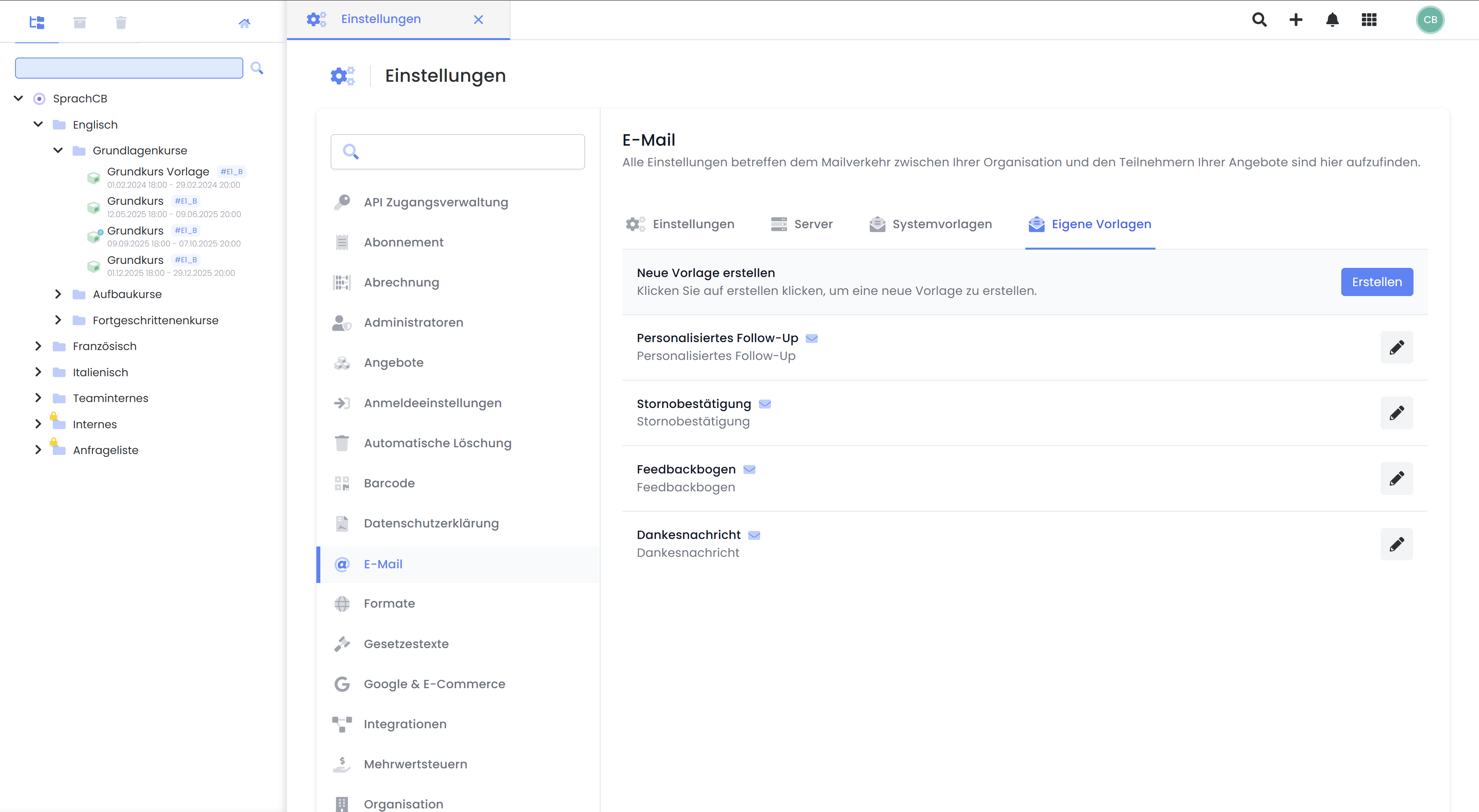Click the trash icon in left toolbar

tap(121, 22)
